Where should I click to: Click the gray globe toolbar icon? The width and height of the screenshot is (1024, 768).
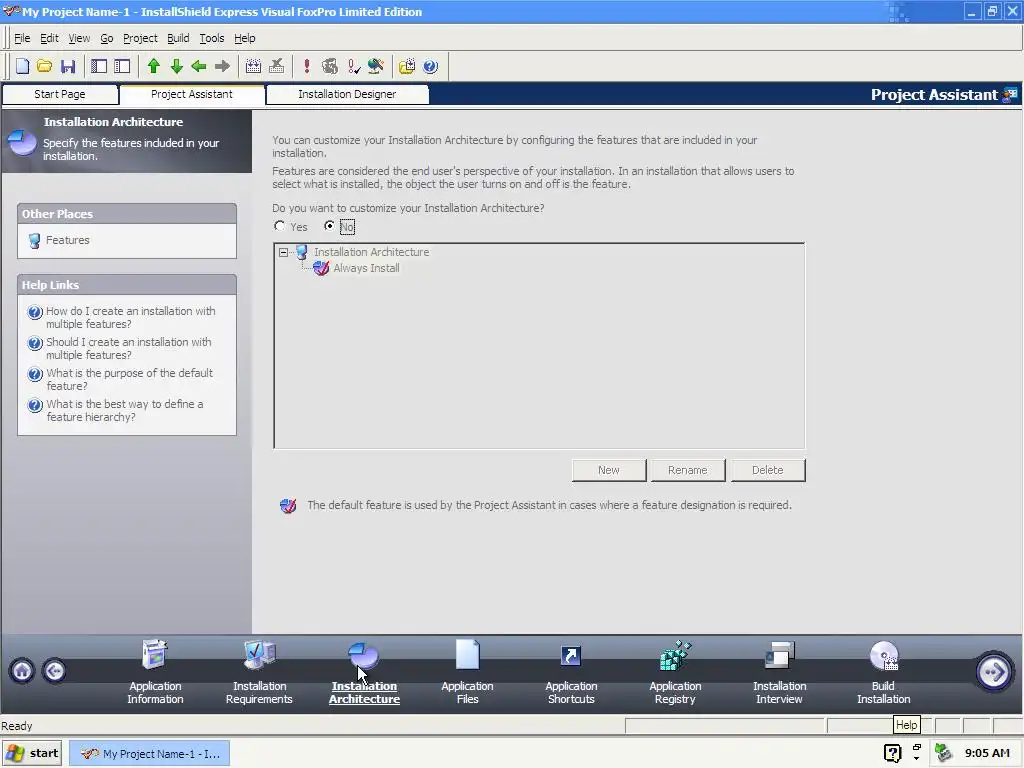[x=330, y=66]
